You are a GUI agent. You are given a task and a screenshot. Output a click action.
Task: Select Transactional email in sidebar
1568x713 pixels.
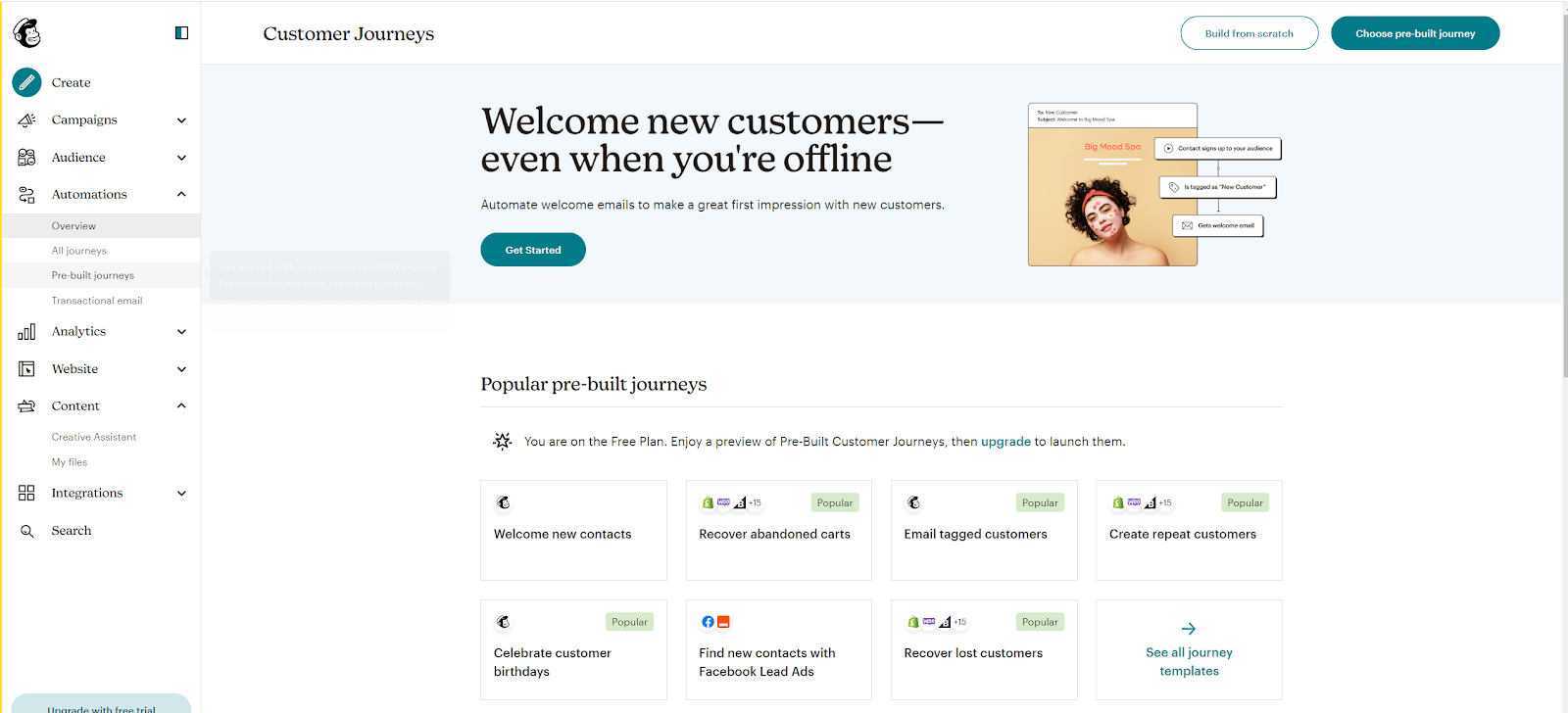click(97, 301)
